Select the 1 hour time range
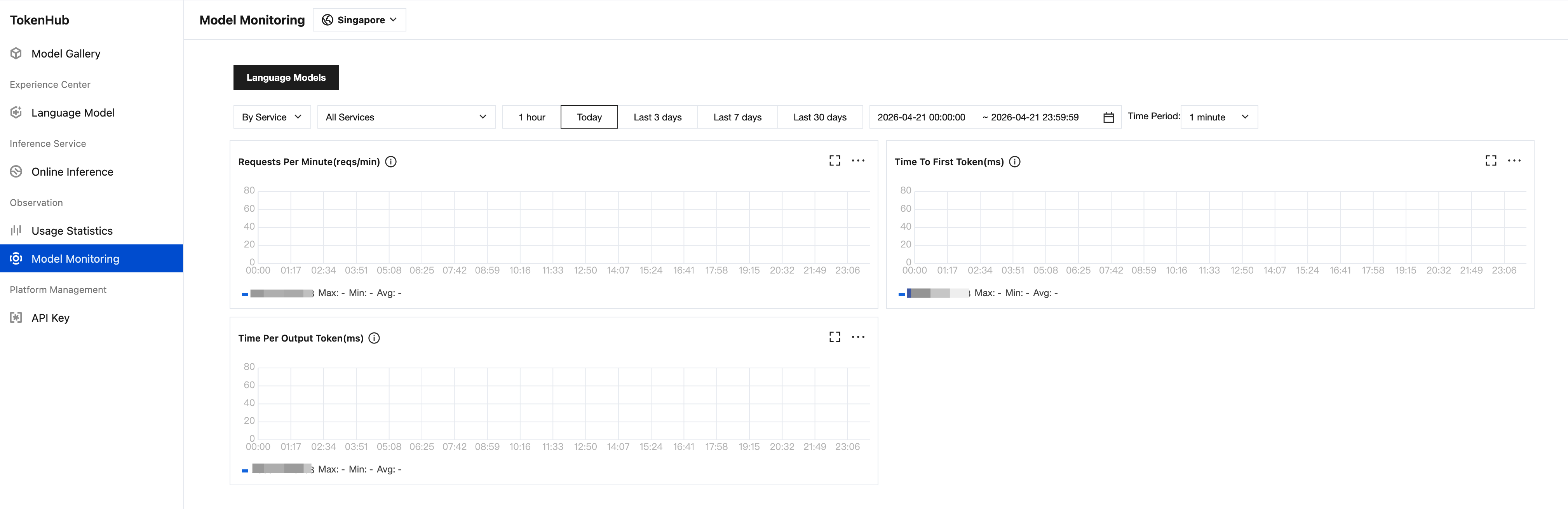 click(x=531, y=117)
